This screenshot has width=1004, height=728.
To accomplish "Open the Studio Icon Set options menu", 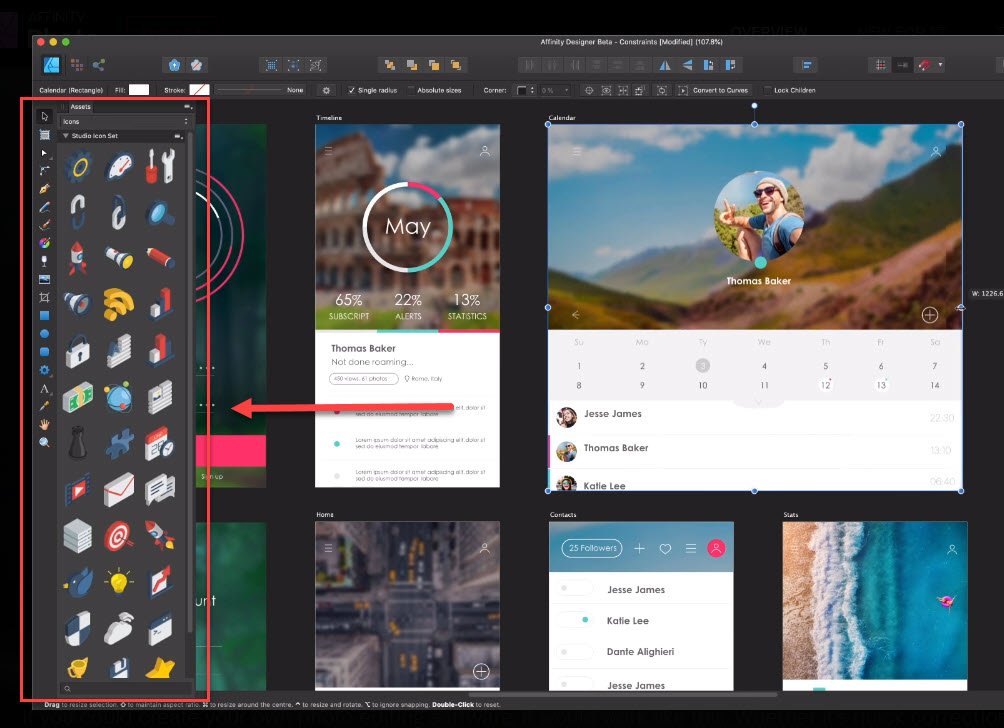I will coord(179,136).
